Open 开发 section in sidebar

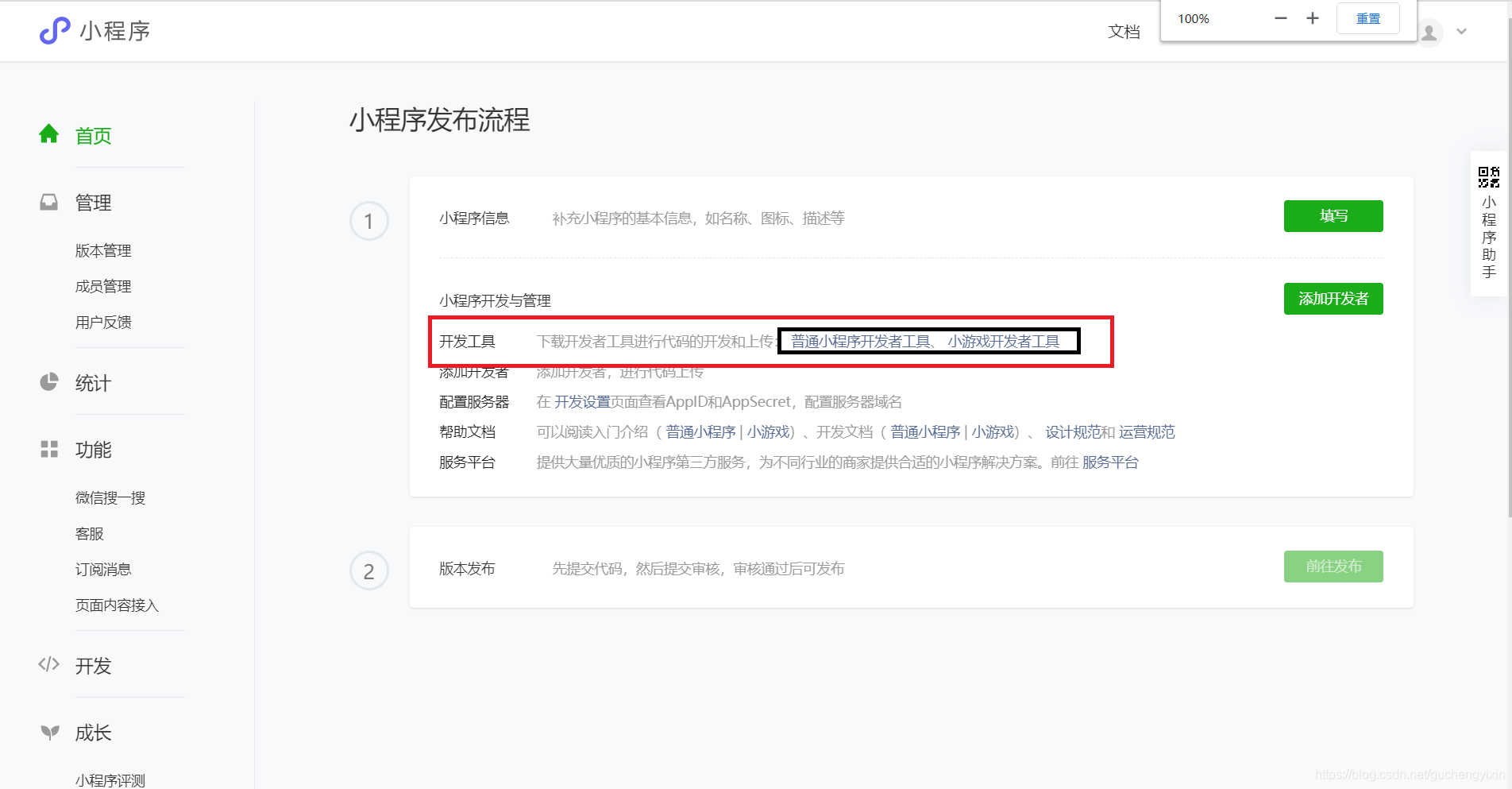pos(93,666)
